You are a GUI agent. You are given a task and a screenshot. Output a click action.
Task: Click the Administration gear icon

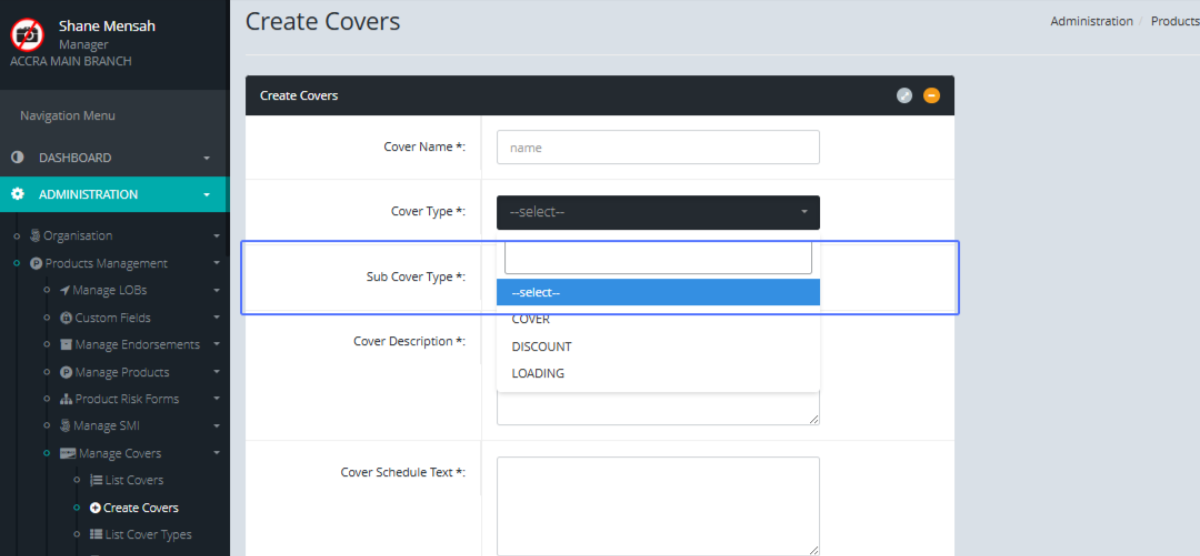(x=17, y=194)
